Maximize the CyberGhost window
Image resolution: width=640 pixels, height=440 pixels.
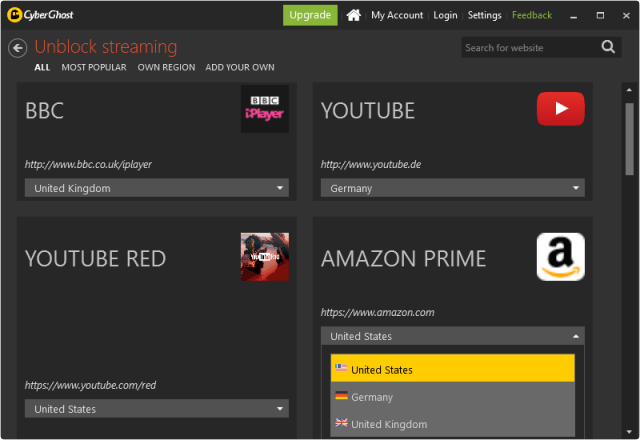pos(600,16)
